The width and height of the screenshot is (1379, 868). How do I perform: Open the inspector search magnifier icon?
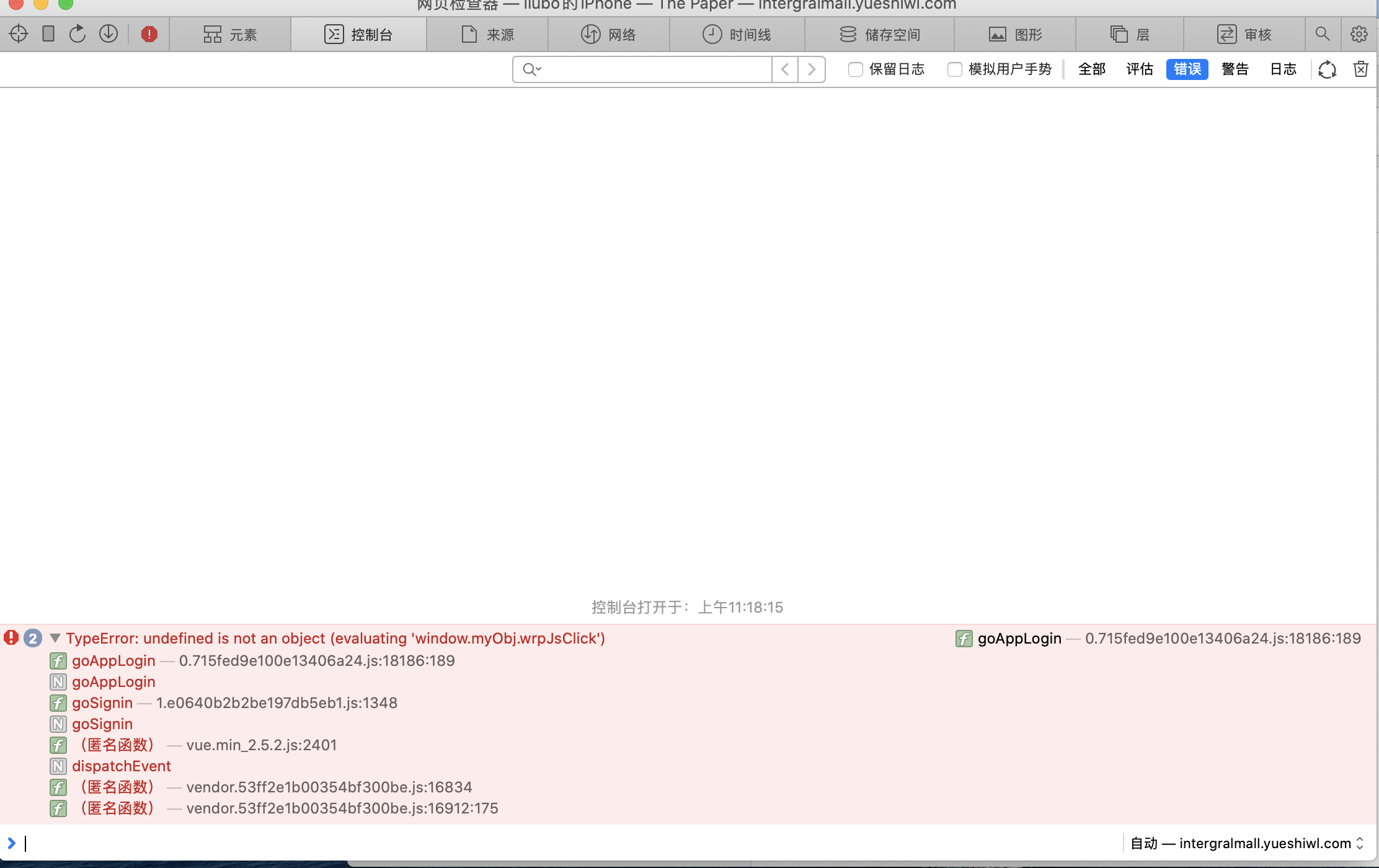pyautogui.click(x=1322, y=34)
